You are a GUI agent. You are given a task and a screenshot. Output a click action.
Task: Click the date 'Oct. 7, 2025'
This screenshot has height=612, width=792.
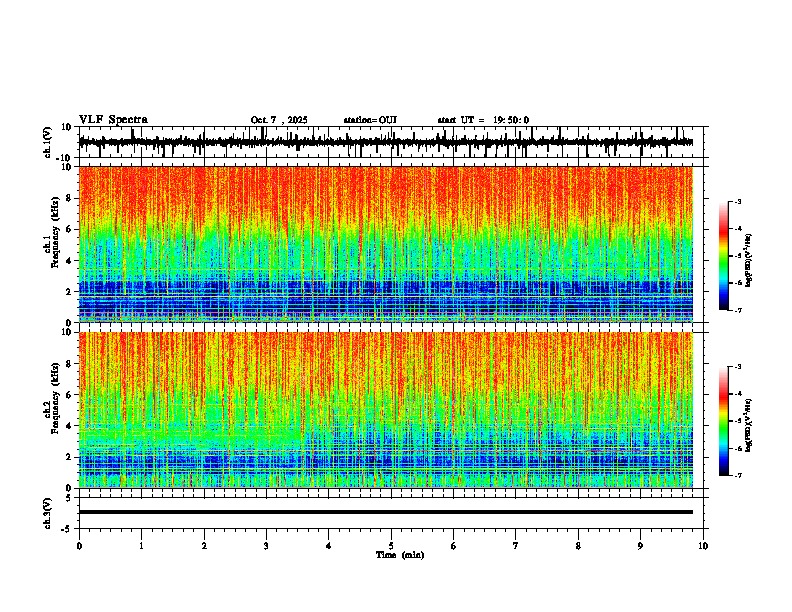(279, 120)
